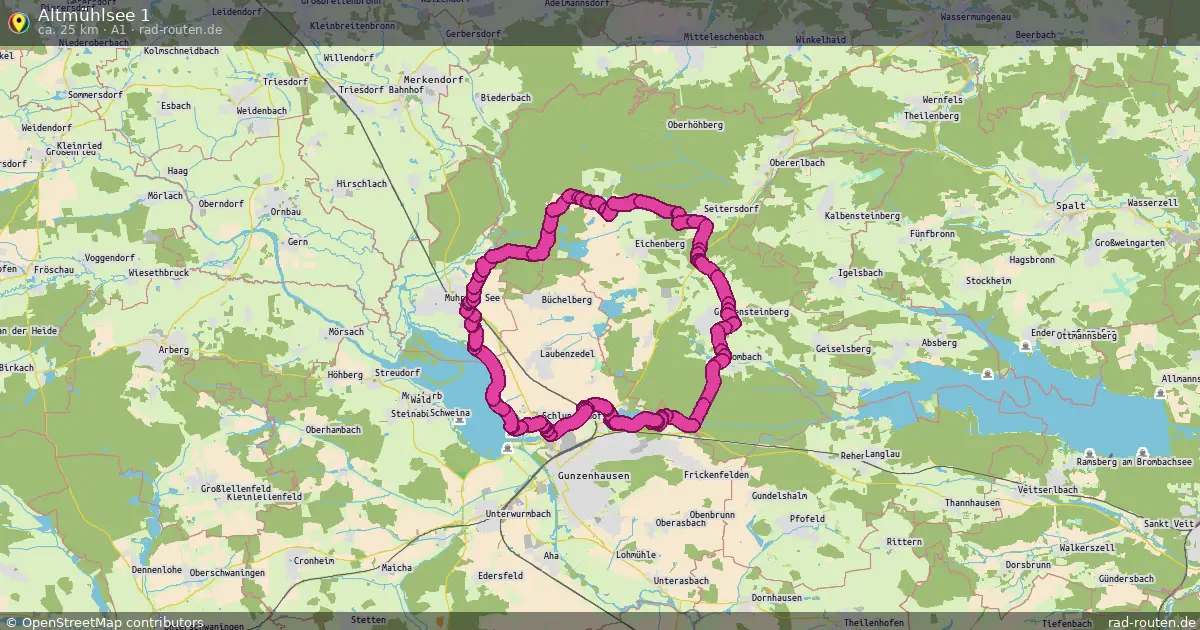Screen dimensions: 1200x630
Task: Select the Spalt town label
Action: [1070, 205]
